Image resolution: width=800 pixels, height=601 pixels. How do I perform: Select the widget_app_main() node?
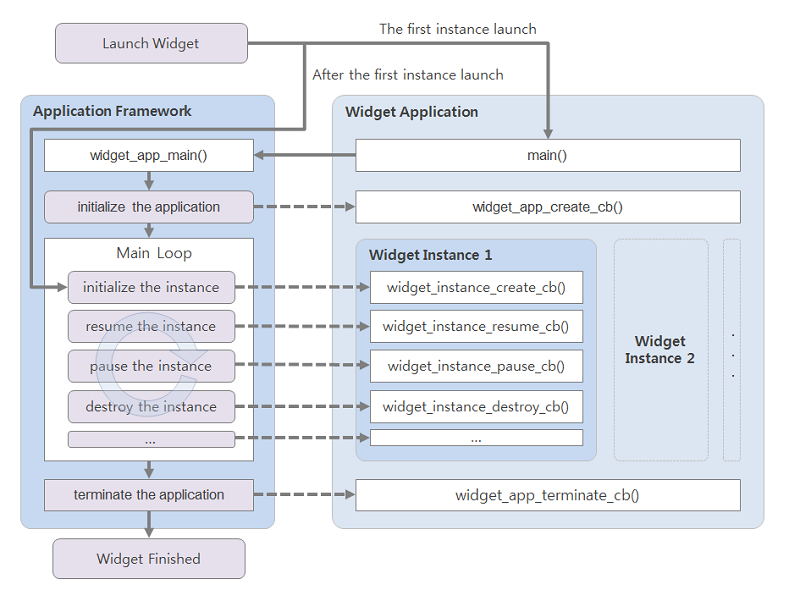[148, 155]
